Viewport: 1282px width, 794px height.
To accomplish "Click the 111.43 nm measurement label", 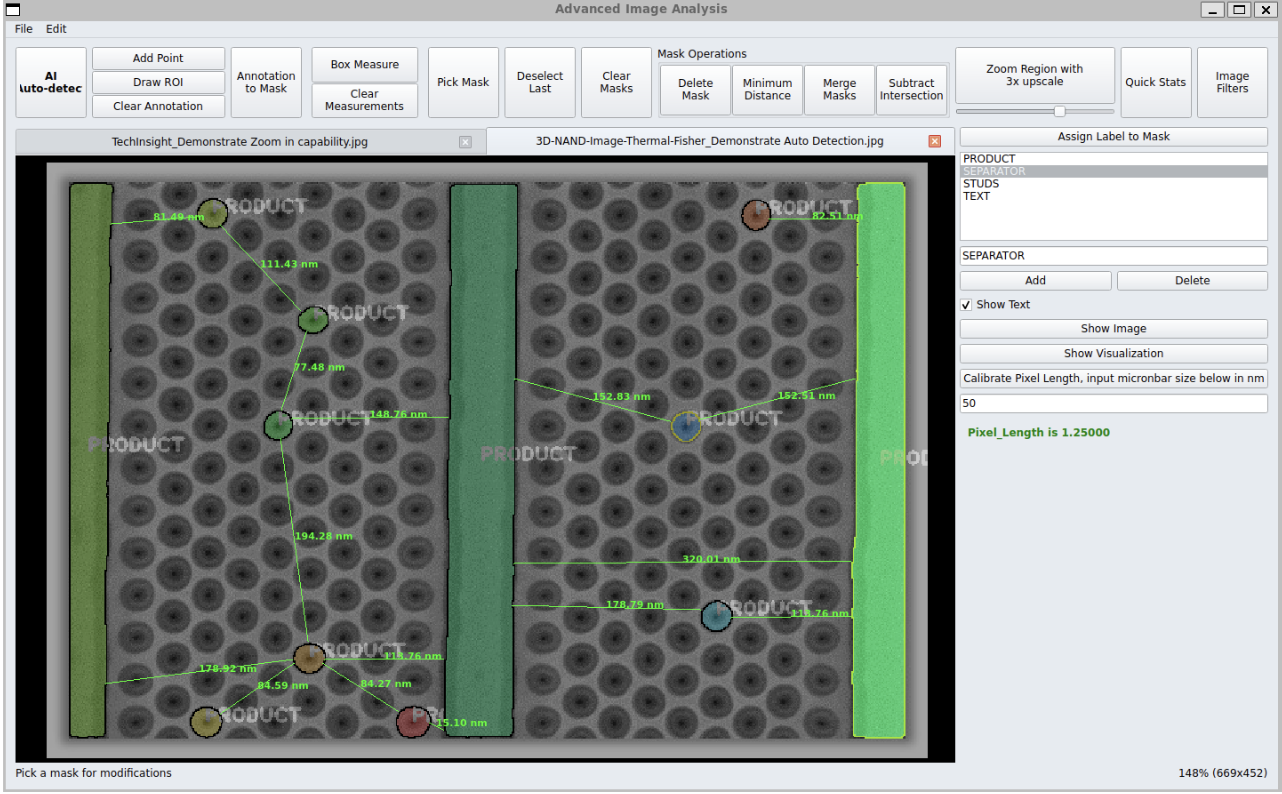I will [x=289, y=264].
